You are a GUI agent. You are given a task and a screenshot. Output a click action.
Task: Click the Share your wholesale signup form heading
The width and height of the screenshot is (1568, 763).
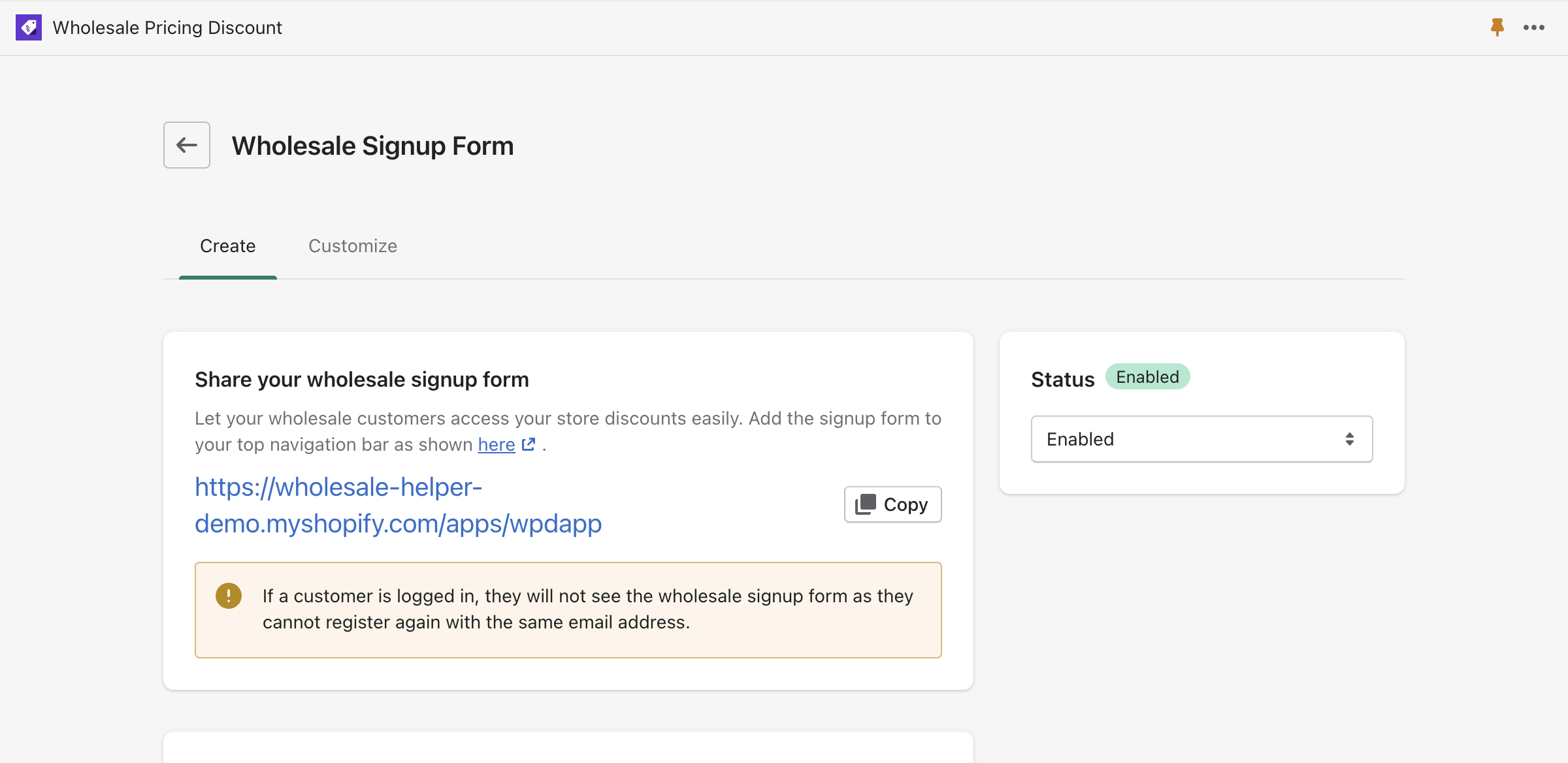pos(362,380)
